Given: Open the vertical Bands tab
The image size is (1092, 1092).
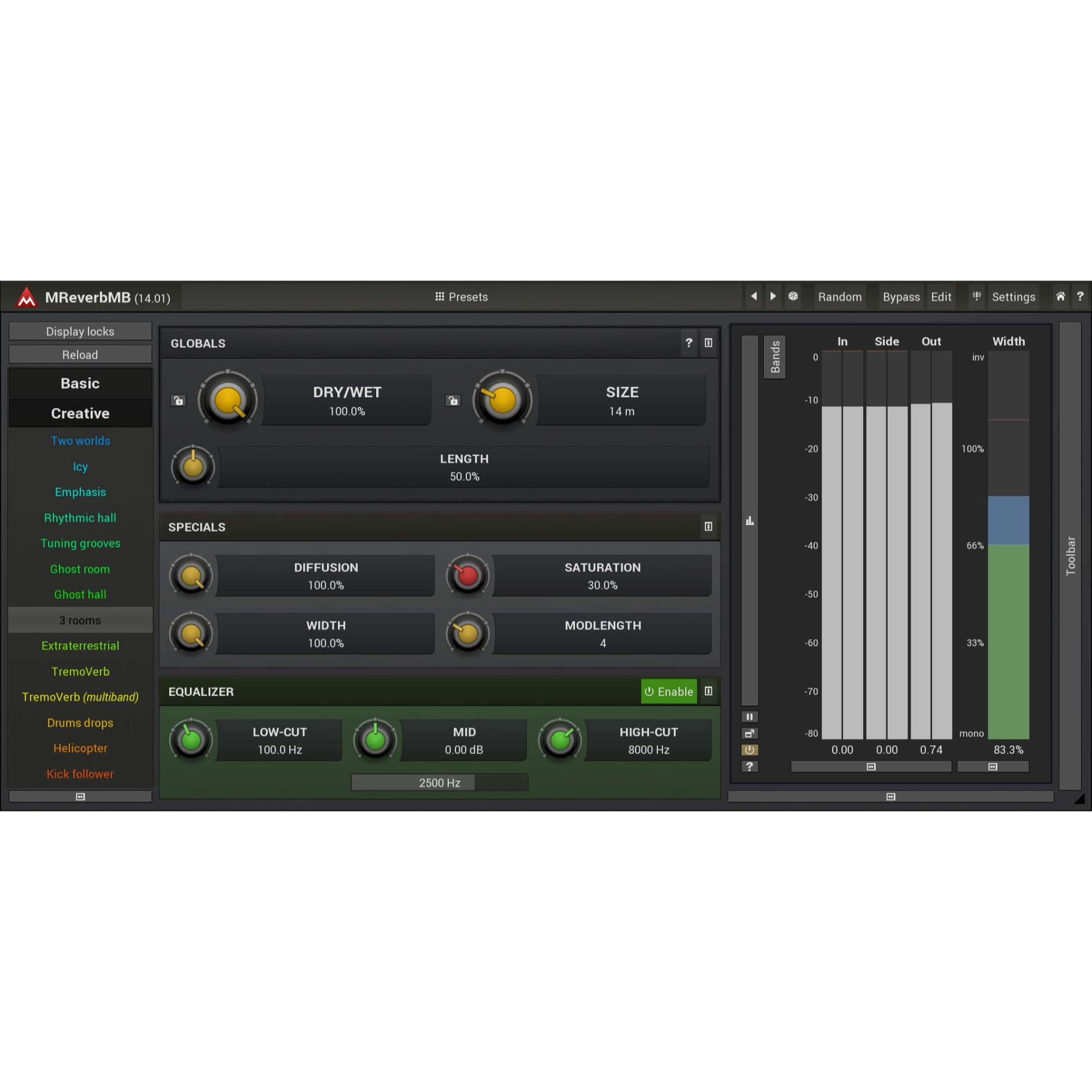Looking at the screenshot, I should 774,357.
